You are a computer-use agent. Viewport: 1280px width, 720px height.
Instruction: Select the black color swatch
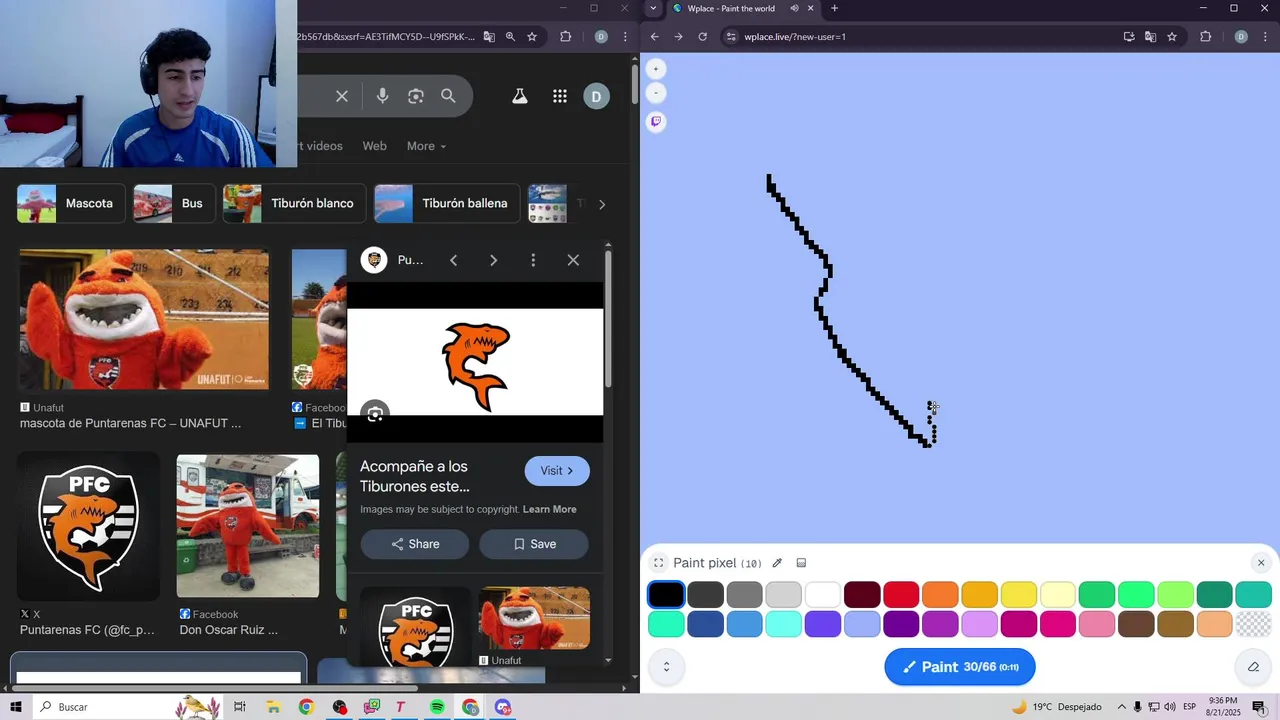(666, 594)
